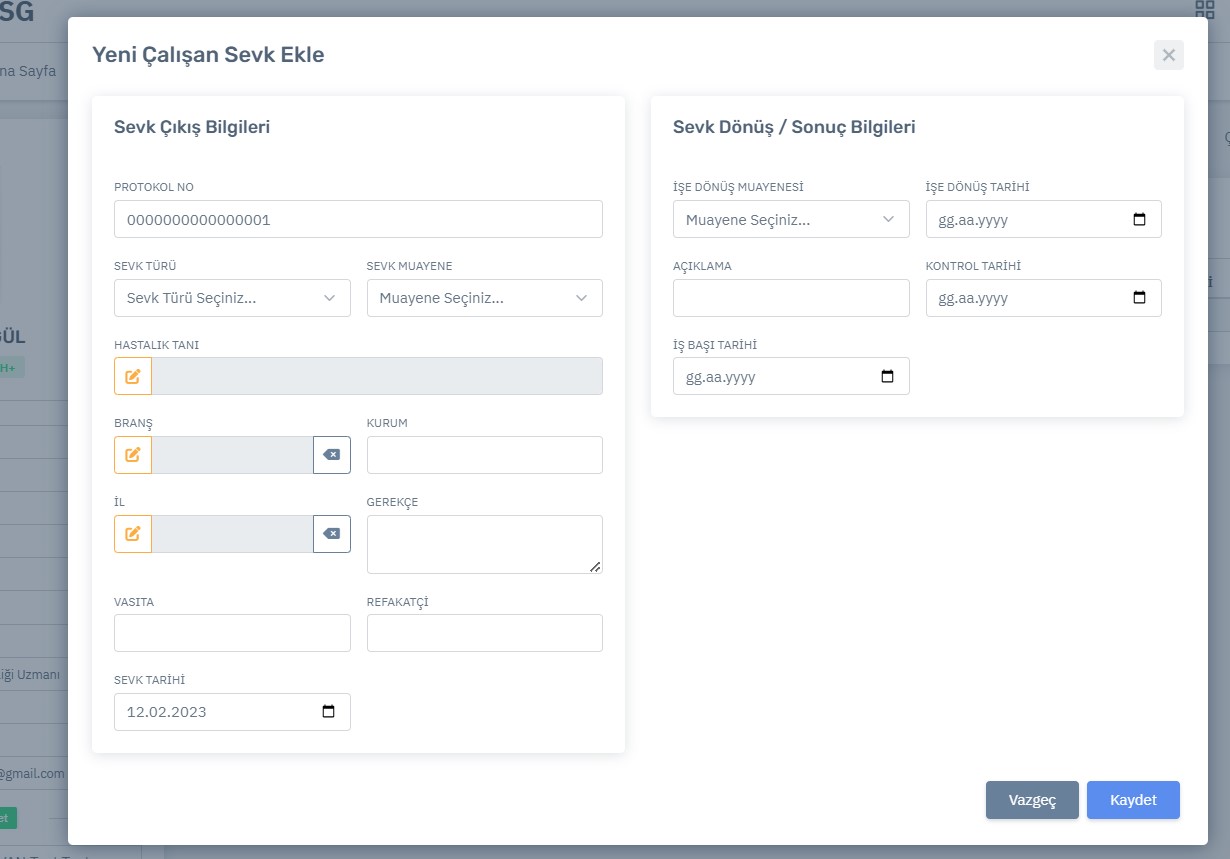The width and height of the screenshot is (1230, 859).
Task: Close the Yeni Çalışan Sevk Ekle dialog
Action: click(1168, 55)
